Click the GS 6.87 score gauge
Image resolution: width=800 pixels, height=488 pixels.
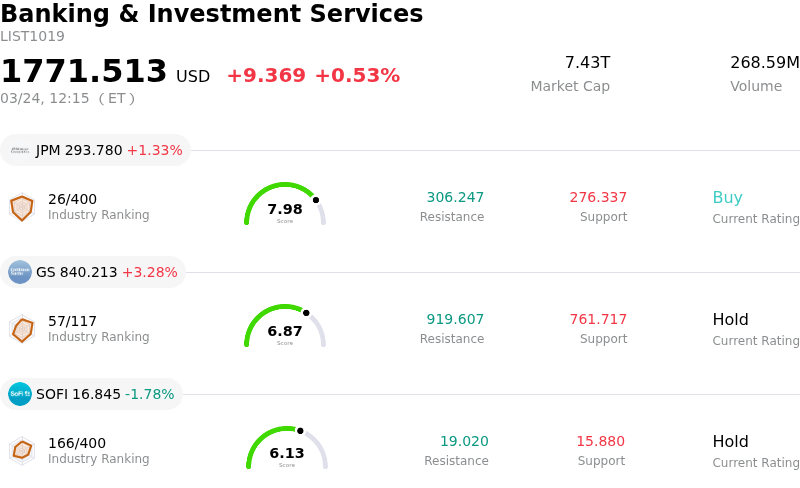[285, 327]
